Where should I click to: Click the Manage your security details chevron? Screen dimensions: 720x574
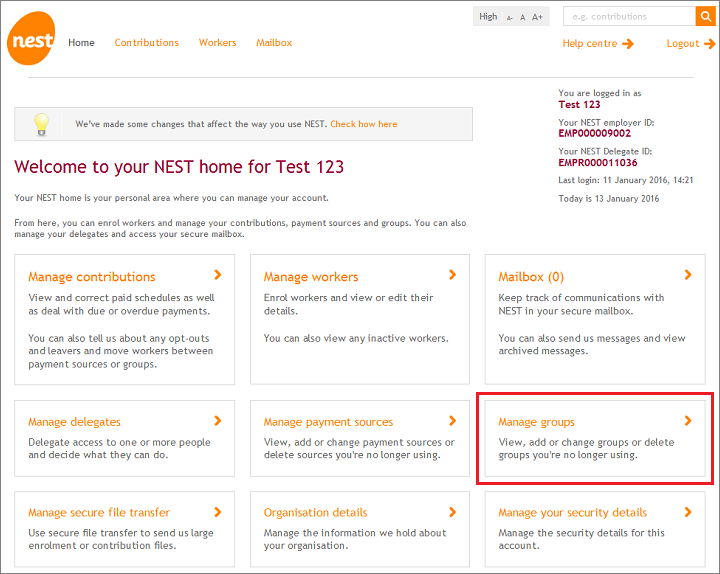[x=688, y=512]
